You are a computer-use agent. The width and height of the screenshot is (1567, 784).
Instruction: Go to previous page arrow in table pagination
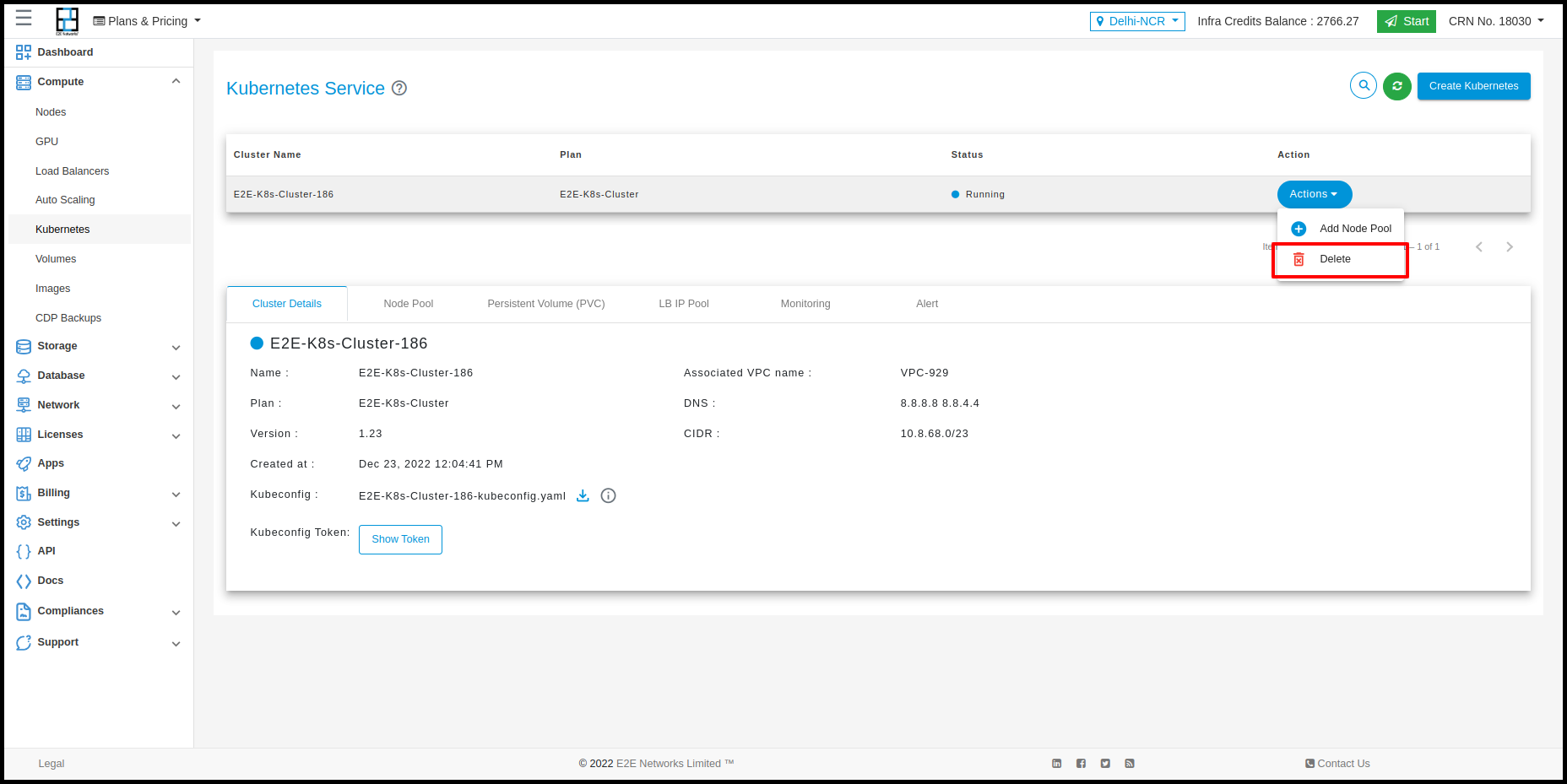pos(1479,247)
